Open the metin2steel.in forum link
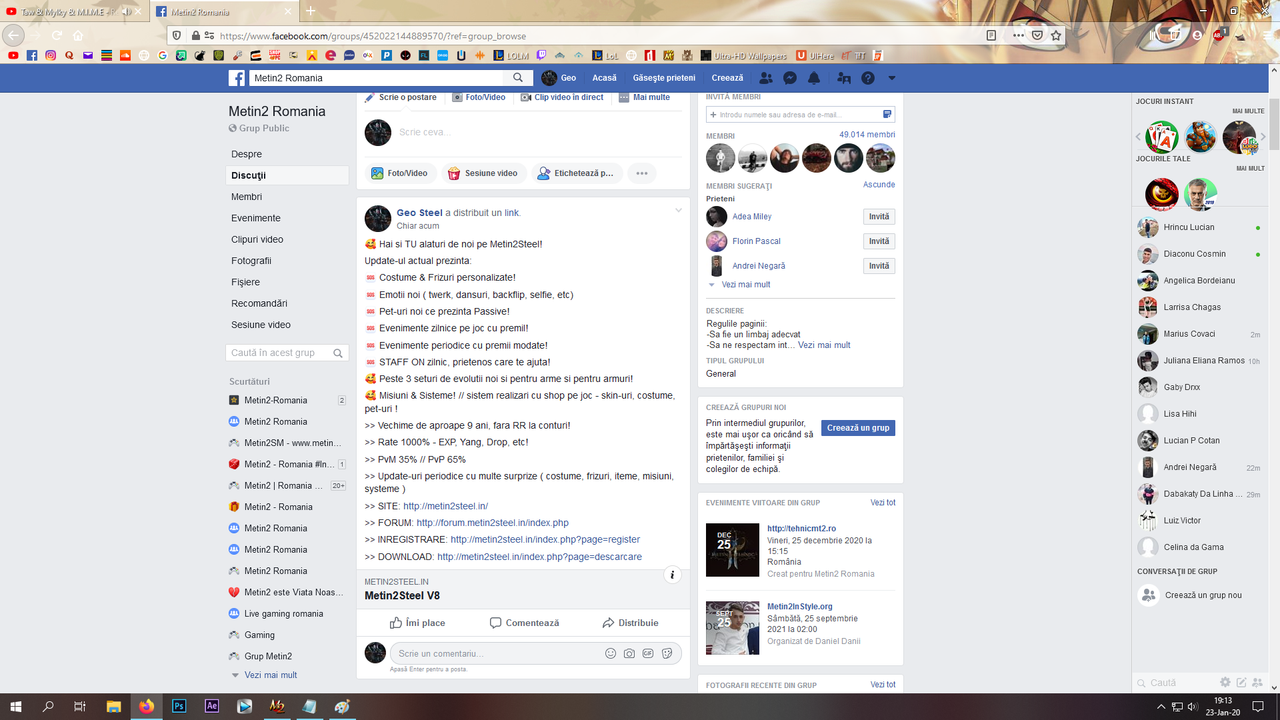1280x720 pixels. tap(492, 523)
